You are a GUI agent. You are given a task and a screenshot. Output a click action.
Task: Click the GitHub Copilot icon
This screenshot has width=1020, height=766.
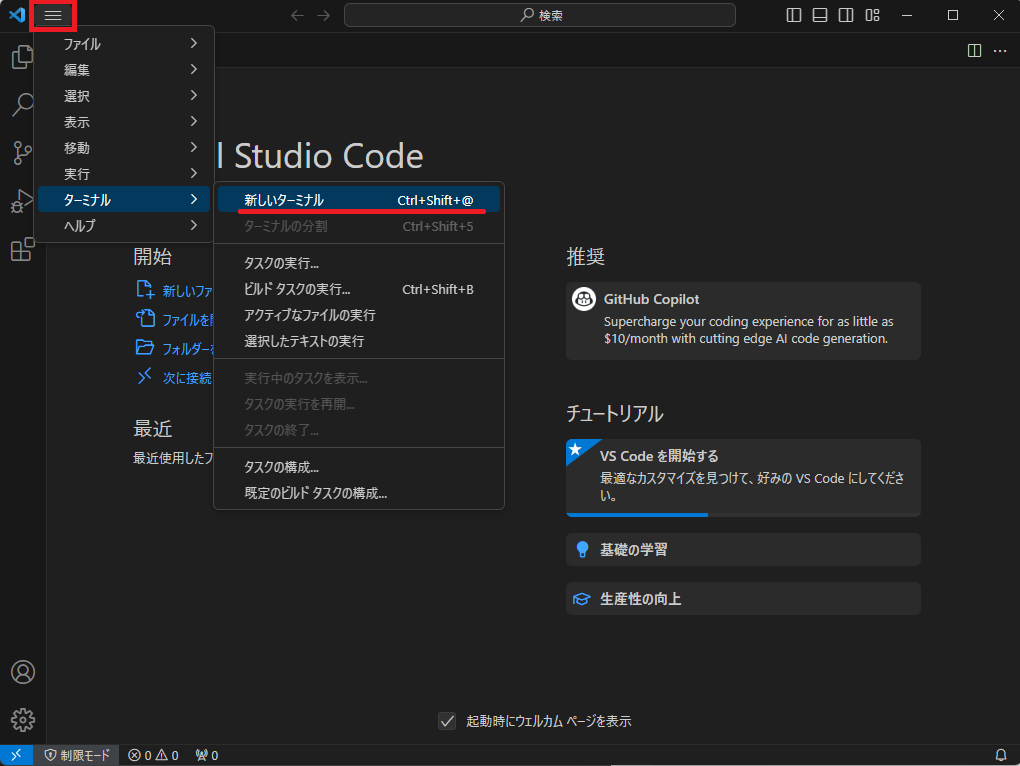click(584, 299)
